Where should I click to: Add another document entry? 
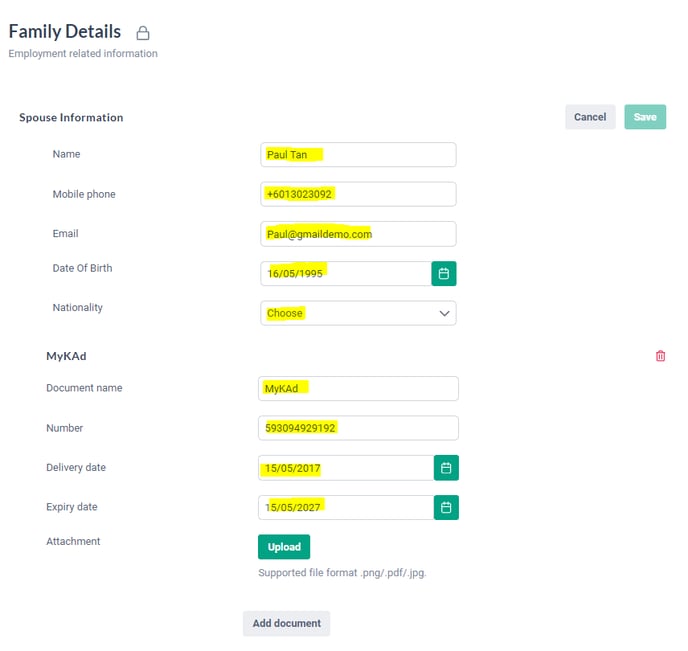point(287,623)
